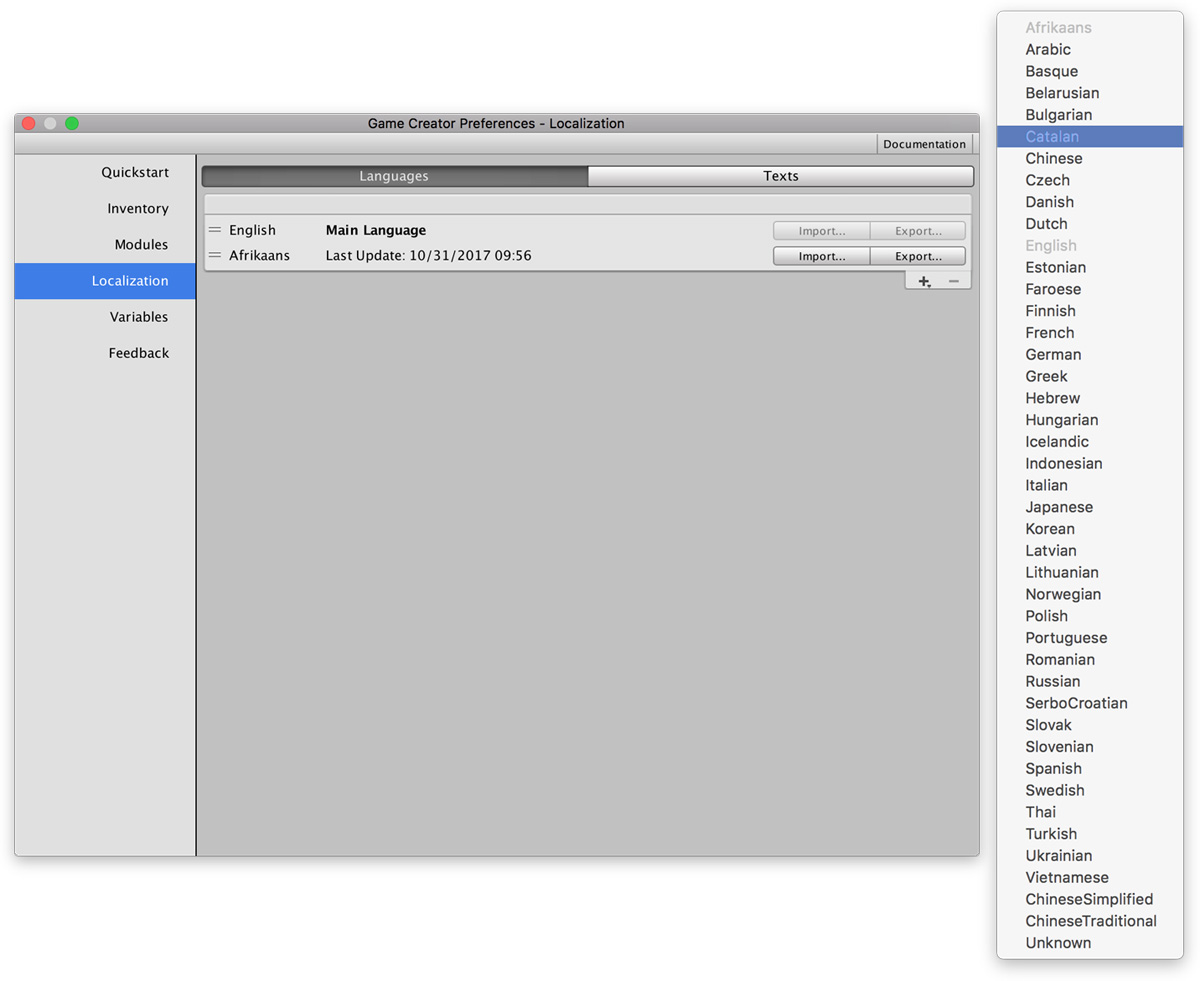Choose Indonesian from the language list
Viewport: 1200px width, 981px height.
point(1090,464)
